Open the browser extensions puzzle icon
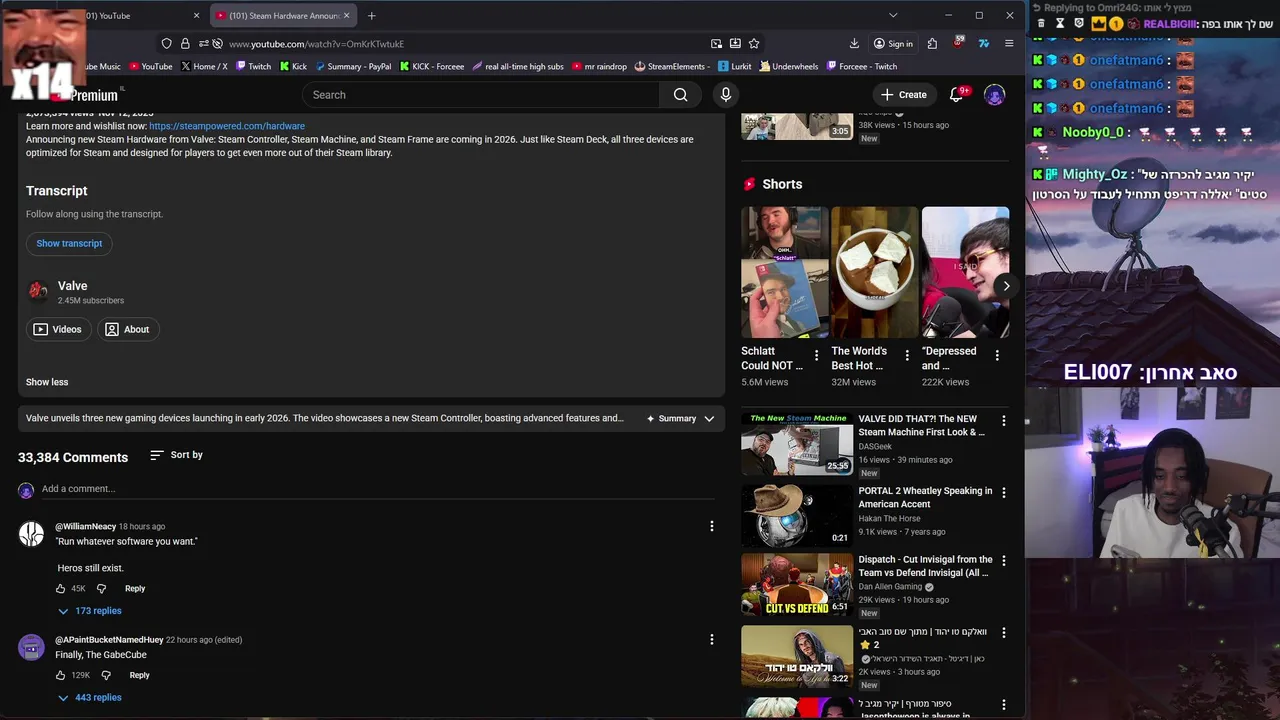The image size is (1280, 720). (x=932, y=44)
